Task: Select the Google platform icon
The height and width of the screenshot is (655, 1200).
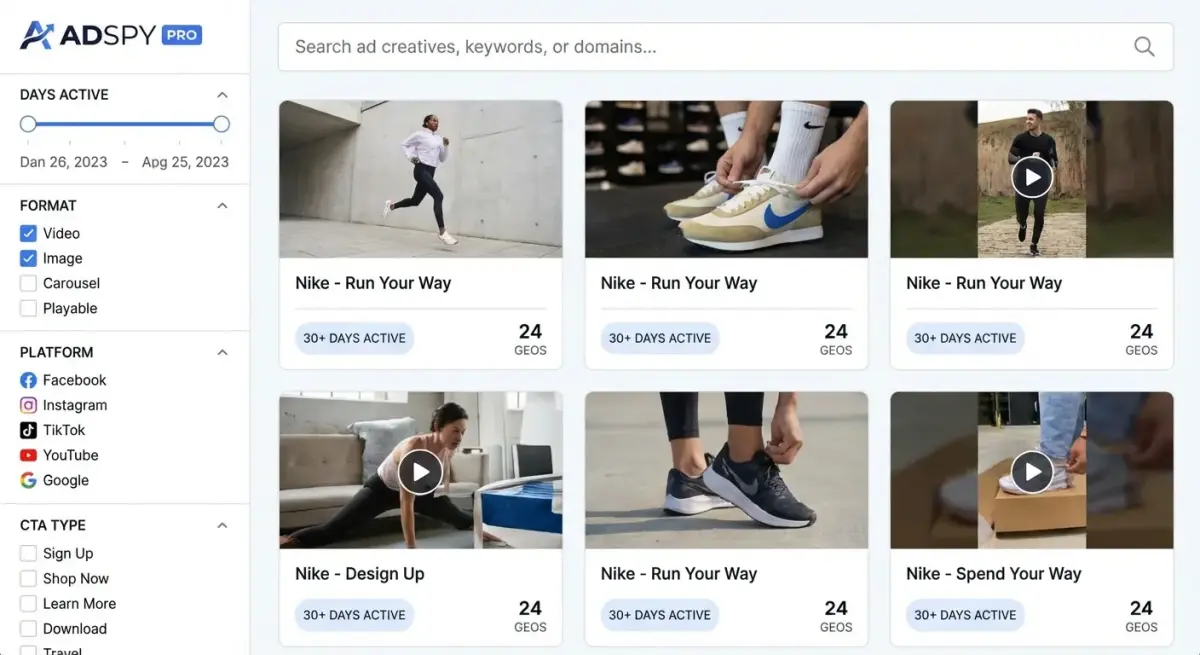Action: [x=28, y=480]
